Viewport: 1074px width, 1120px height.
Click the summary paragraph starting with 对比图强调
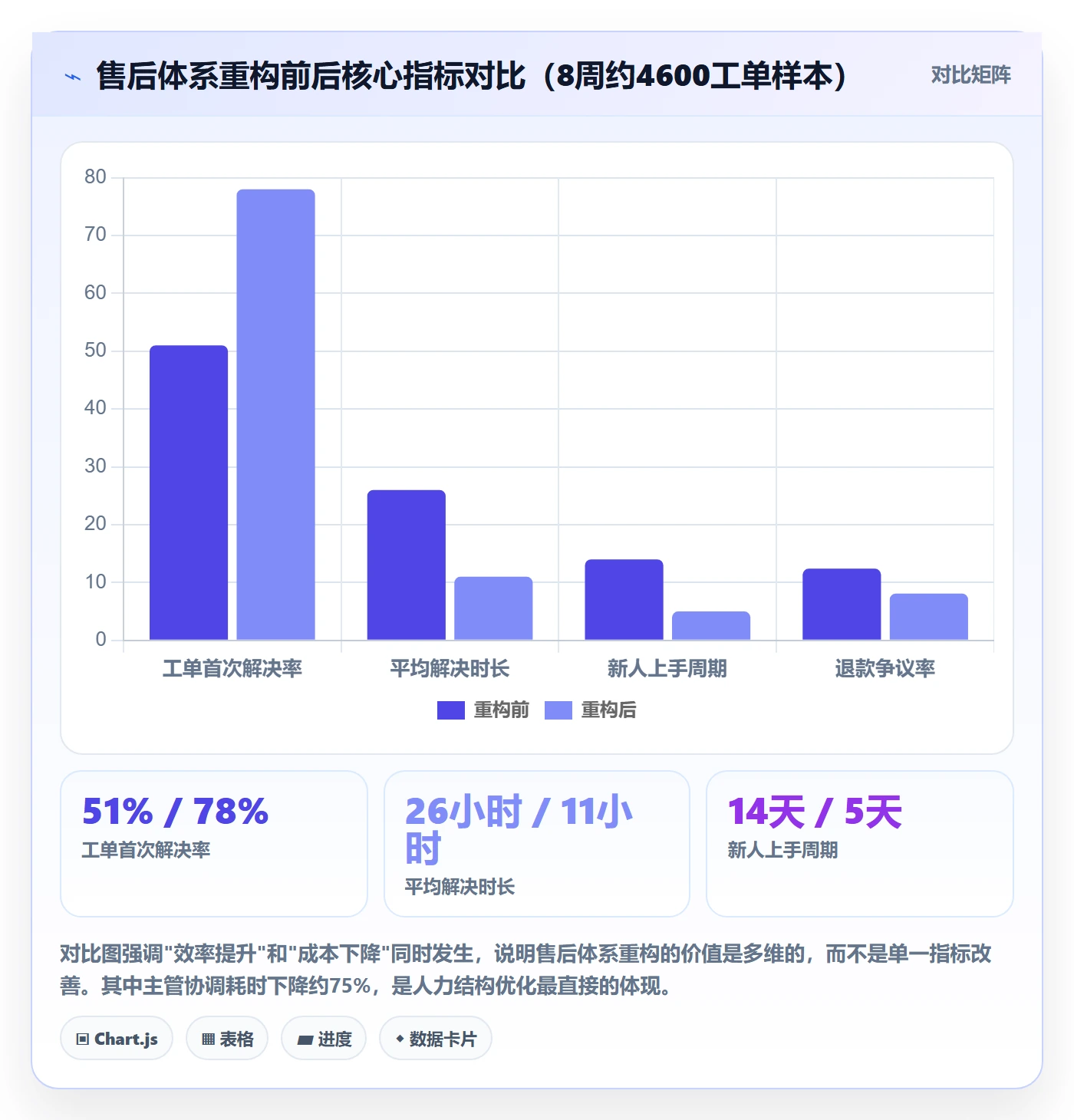click(x=526, y=970)
